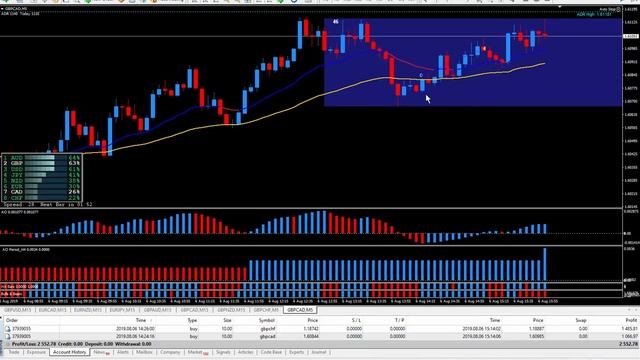Click the gbpcad symbol cell
Viewport: 640px width, 360px height.
point(268,336)
